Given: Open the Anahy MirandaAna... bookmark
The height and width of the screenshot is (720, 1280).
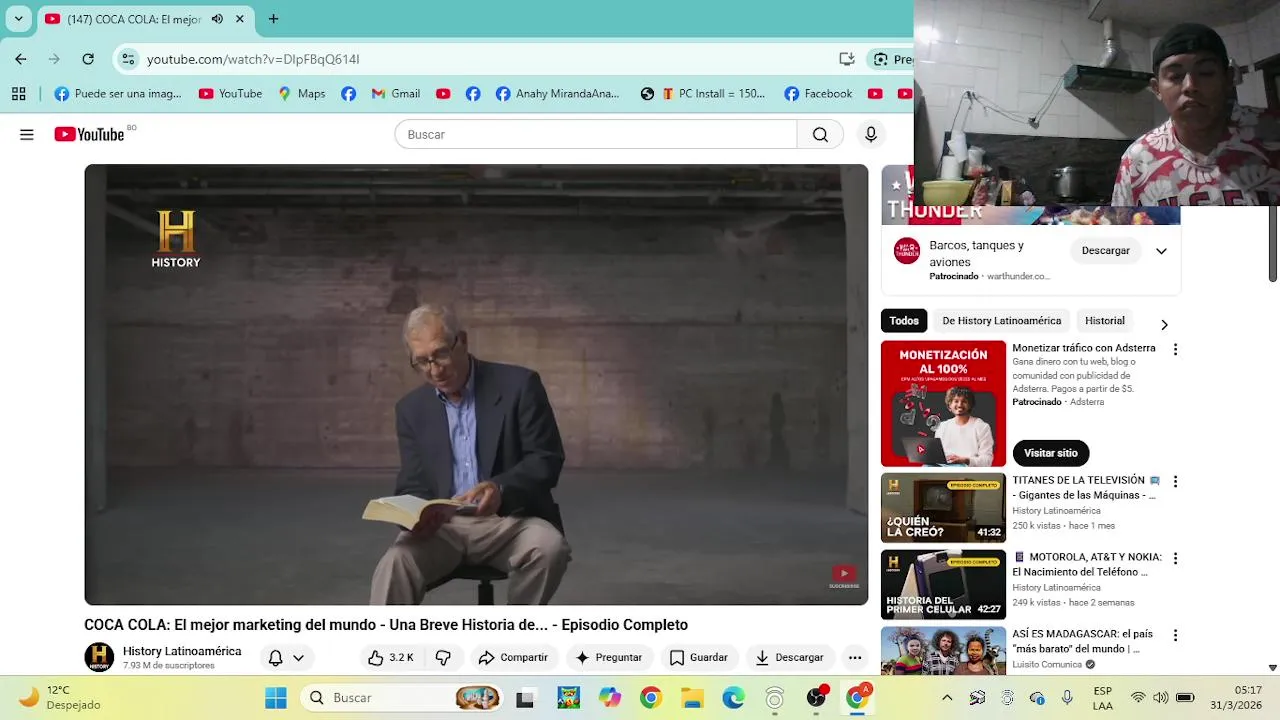Looking at the screenshot, I should 557,93.
